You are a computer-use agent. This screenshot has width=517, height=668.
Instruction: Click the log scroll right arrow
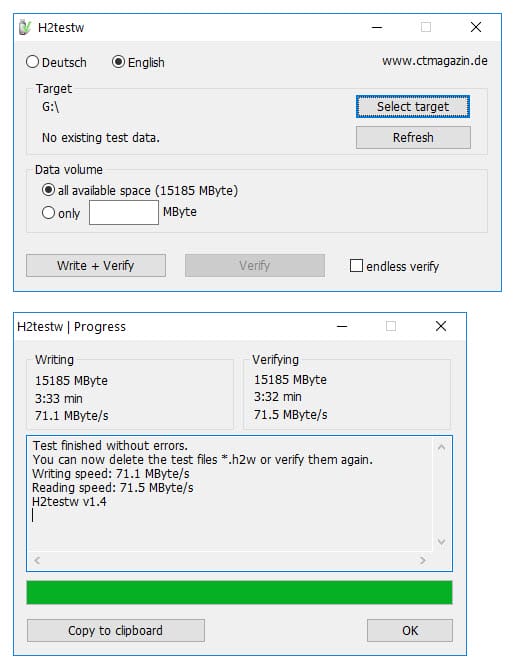pyautogui.click(x=422, y=560)
